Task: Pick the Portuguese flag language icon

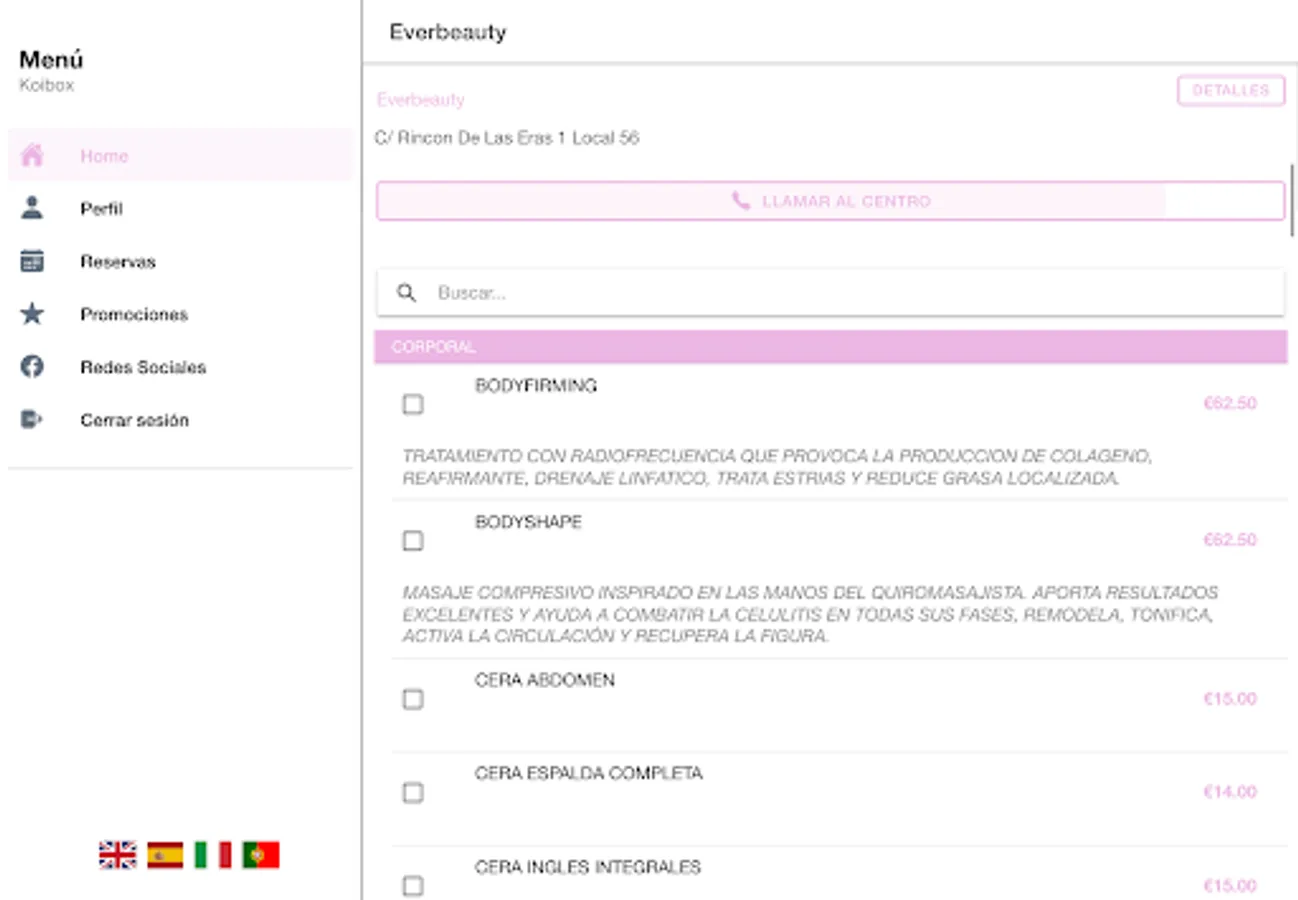Action: tap(260, 855)
